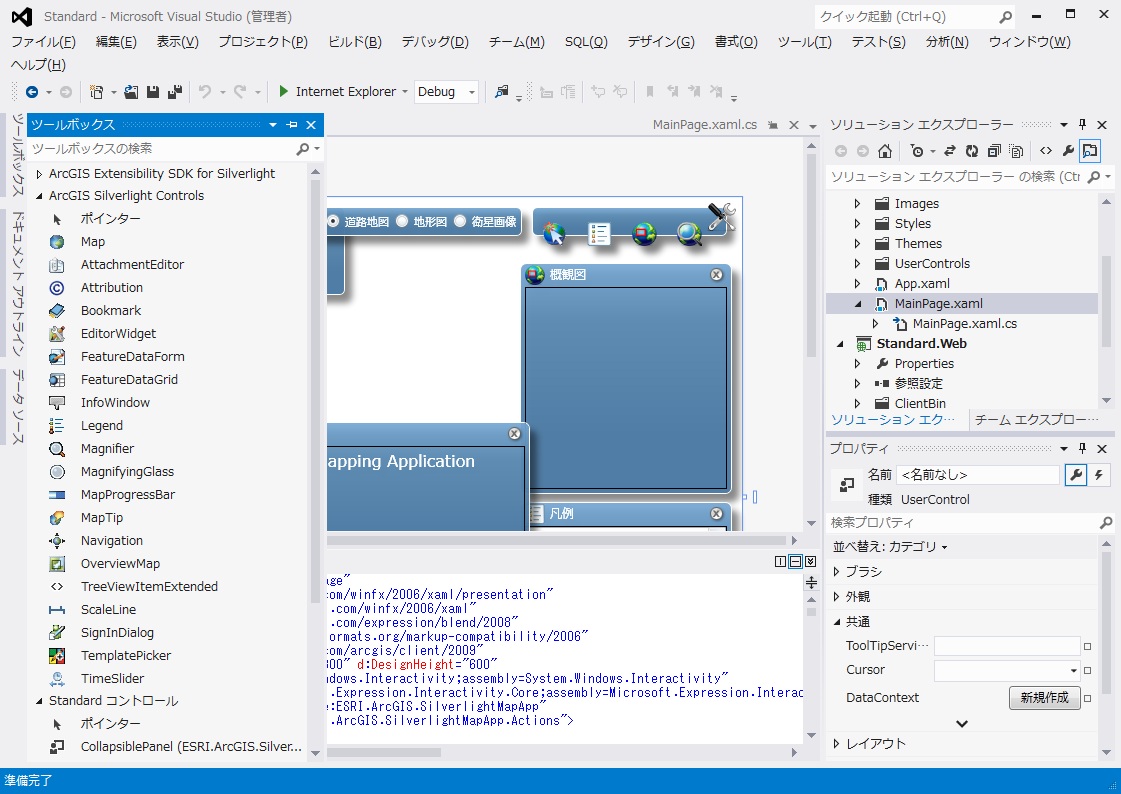Open the ツール(T) menu

[x=804, y=41]
